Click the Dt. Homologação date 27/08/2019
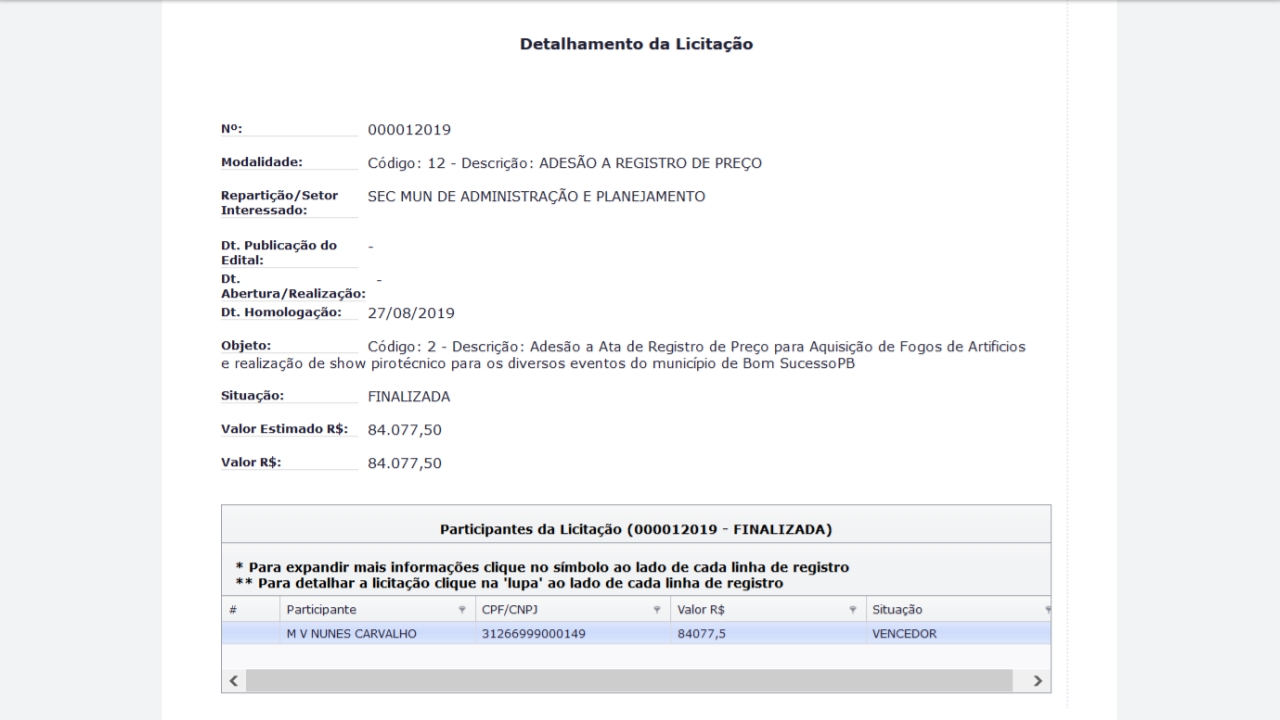The height and width of the screenshot is (720, 1280). (x=411, y=313)
